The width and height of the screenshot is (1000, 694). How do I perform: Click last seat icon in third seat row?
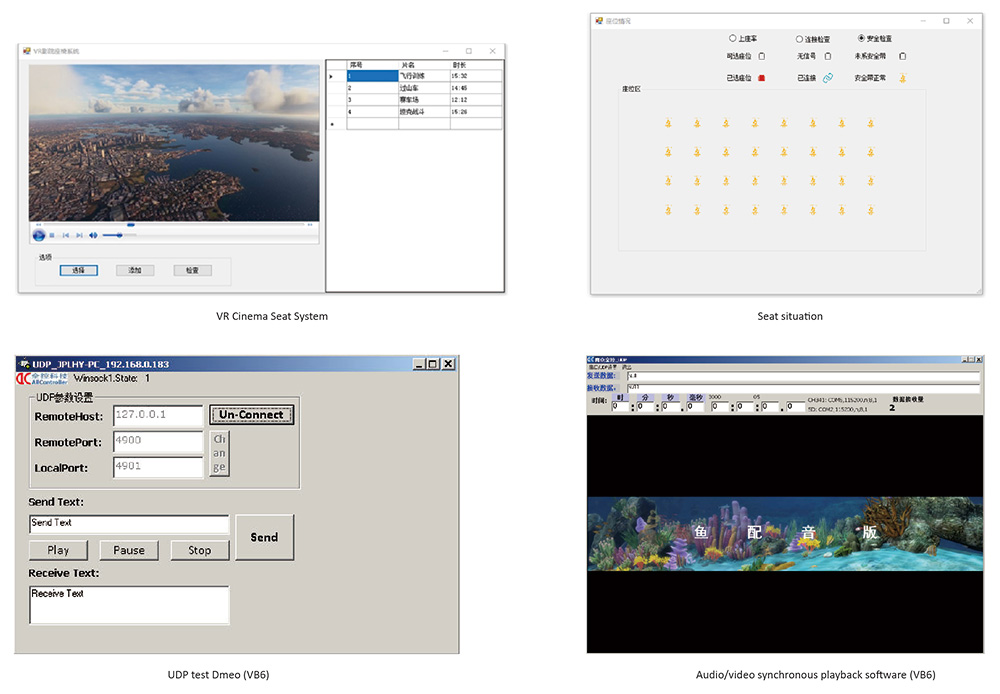871,181
